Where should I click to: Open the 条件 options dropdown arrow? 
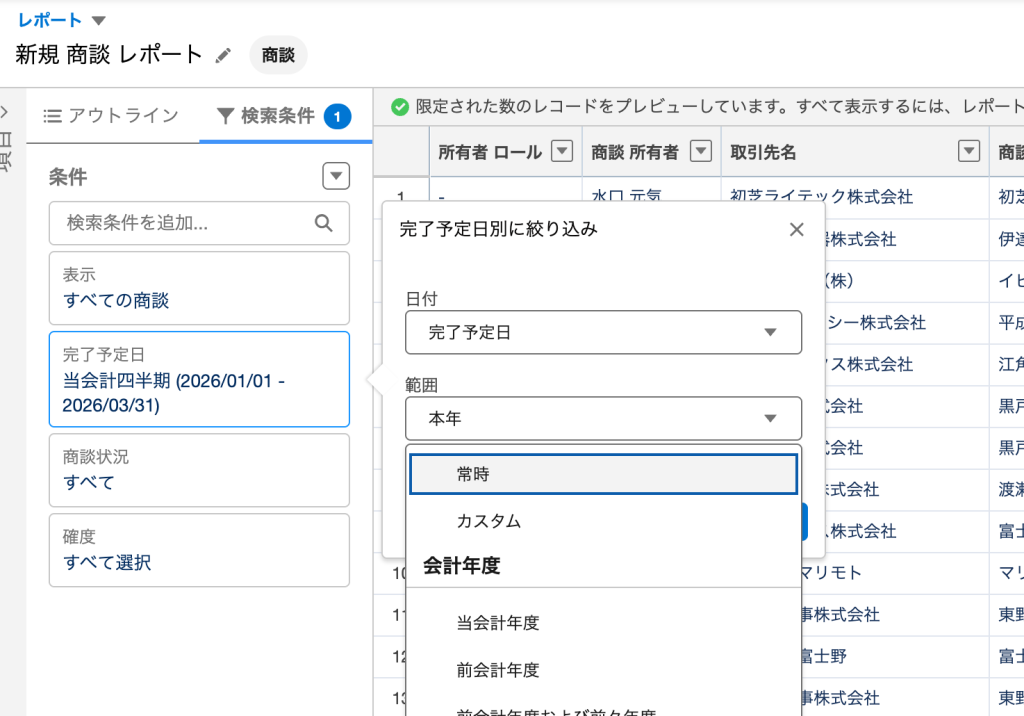point(336,177)
